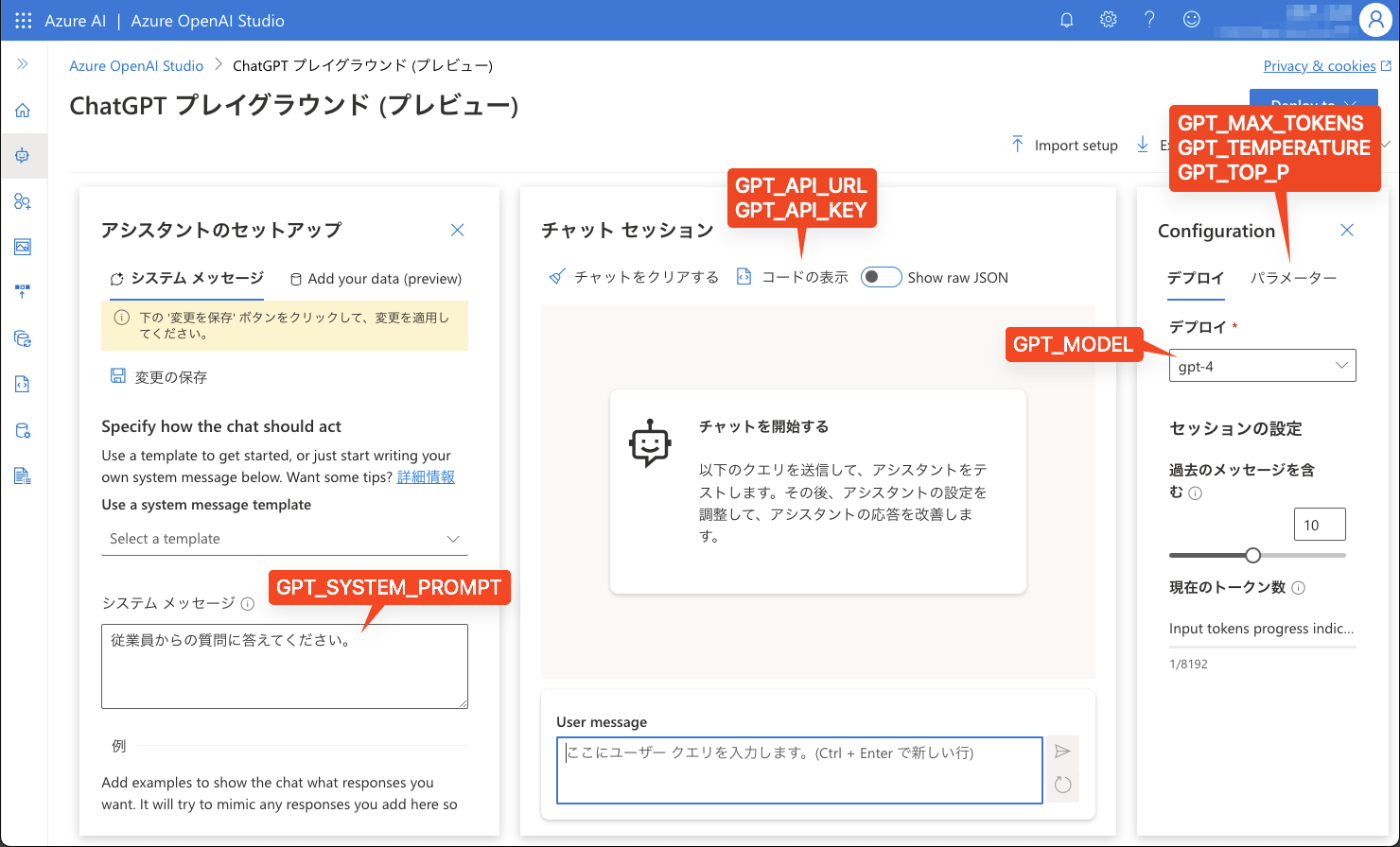Open the settings gear in header

click(1108, 20)
